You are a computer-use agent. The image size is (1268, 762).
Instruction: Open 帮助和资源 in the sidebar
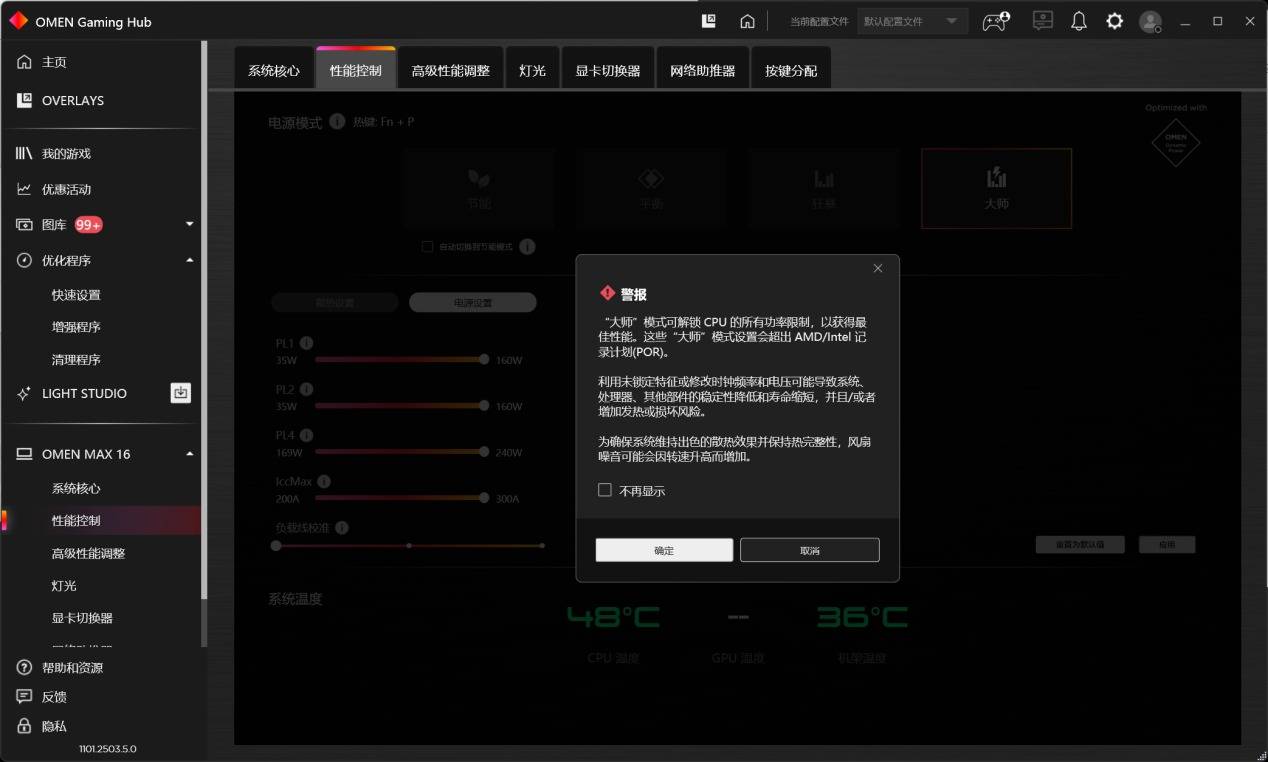pyautogui.click(x=72, y=667)
